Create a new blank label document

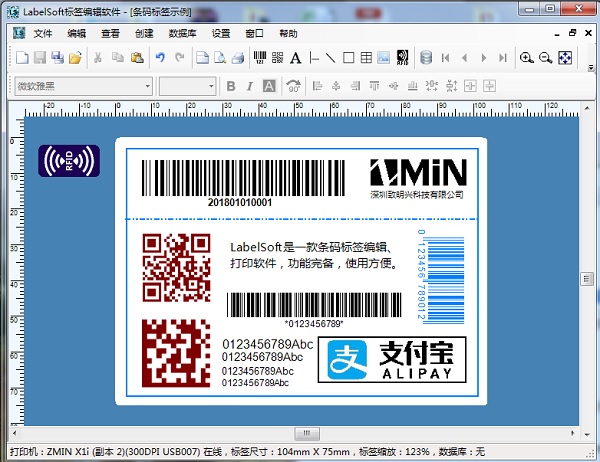[22, 58]
